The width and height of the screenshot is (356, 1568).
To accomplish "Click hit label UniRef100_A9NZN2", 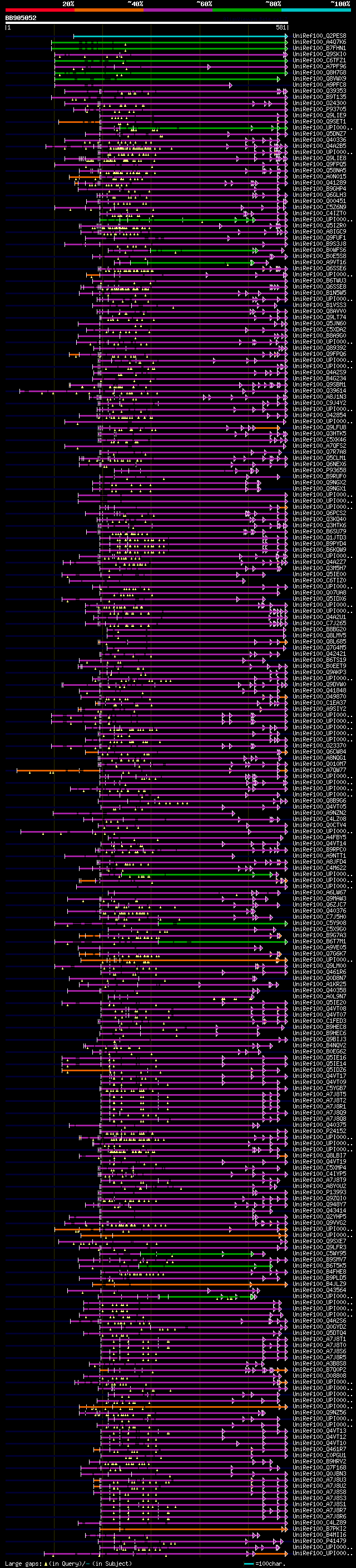I will (x=319, y=813).
